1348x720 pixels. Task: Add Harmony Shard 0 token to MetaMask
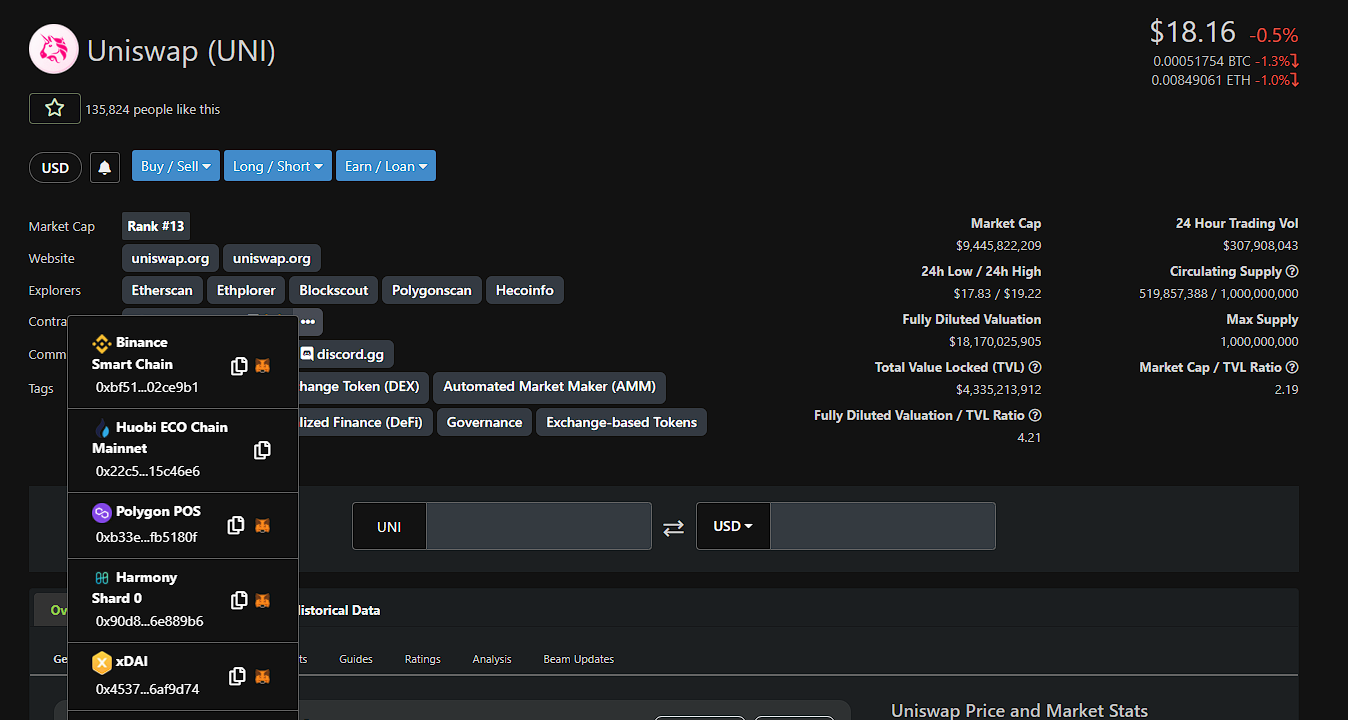pyautogui.click(x=262, y=600)
